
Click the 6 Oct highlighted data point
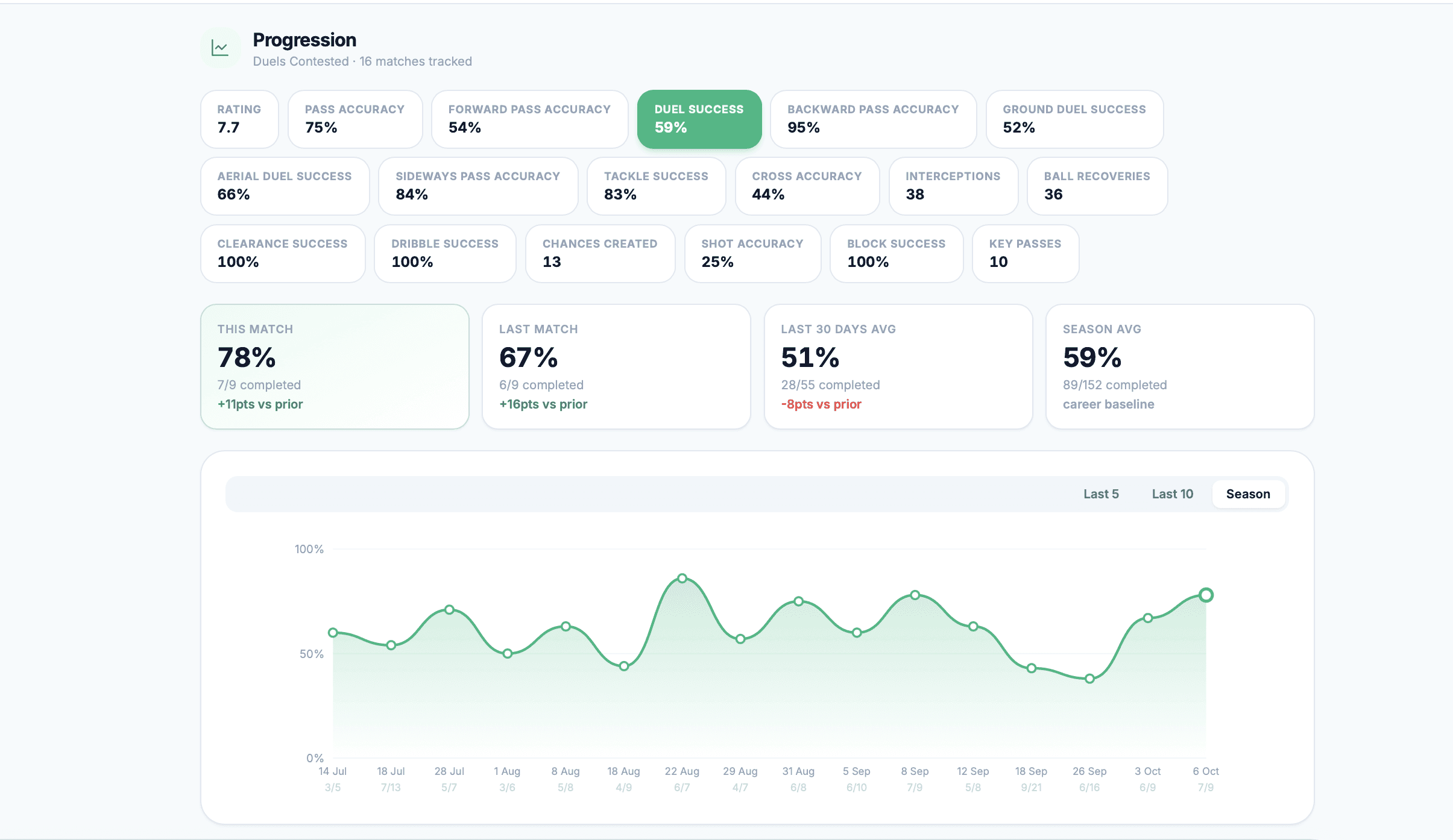point(1206,595)
